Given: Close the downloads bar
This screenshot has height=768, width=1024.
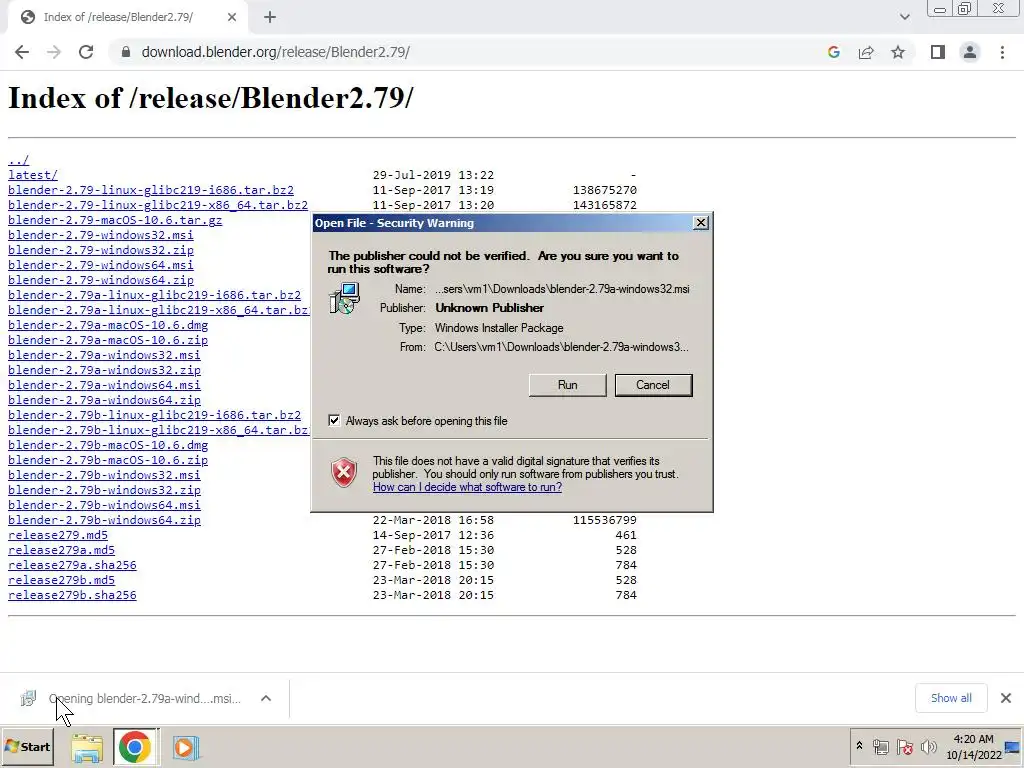Looking at the screenshot, I should (1006, 698).
